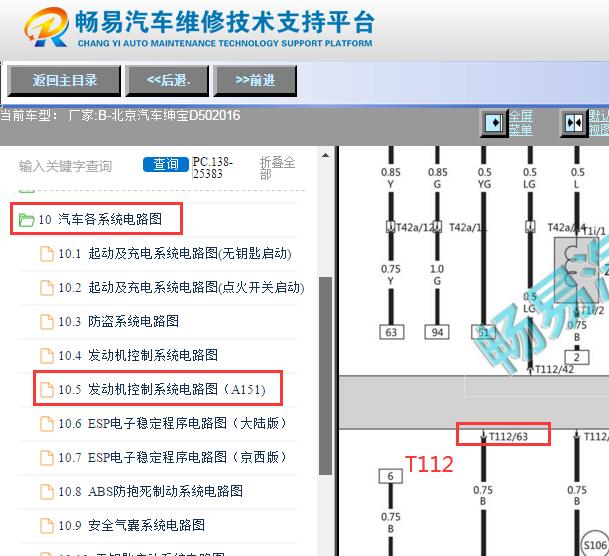Click the tree-list scrollbar up arrow
The width and height of the screenshot is (609, 556).
tap(325, 155)
